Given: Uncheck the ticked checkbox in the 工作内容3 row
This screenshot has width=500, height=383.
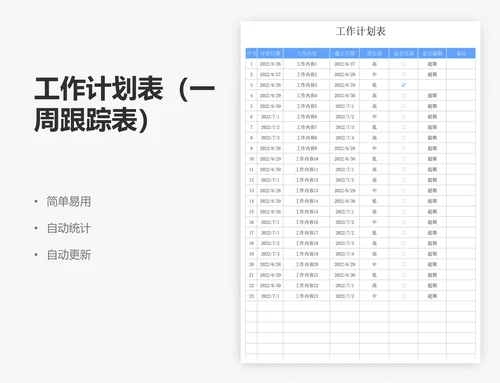Looking at the screenshot, I should tap(403, 85).
